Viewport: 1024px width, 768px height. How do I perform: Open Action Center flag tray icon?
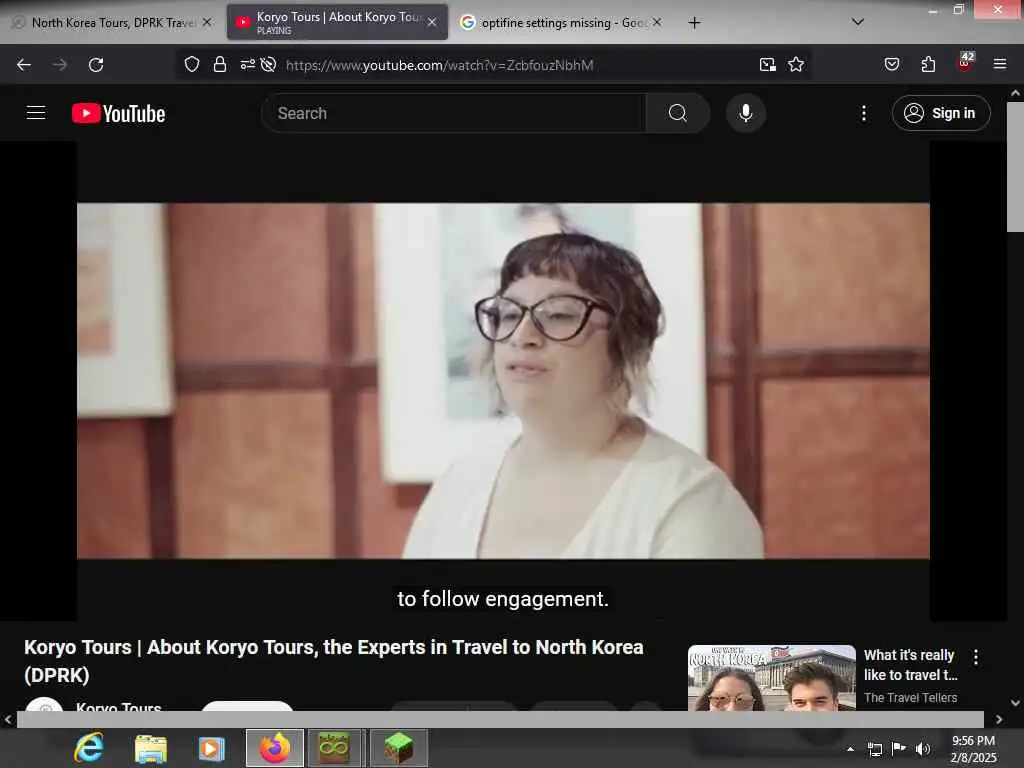point(899,748)
